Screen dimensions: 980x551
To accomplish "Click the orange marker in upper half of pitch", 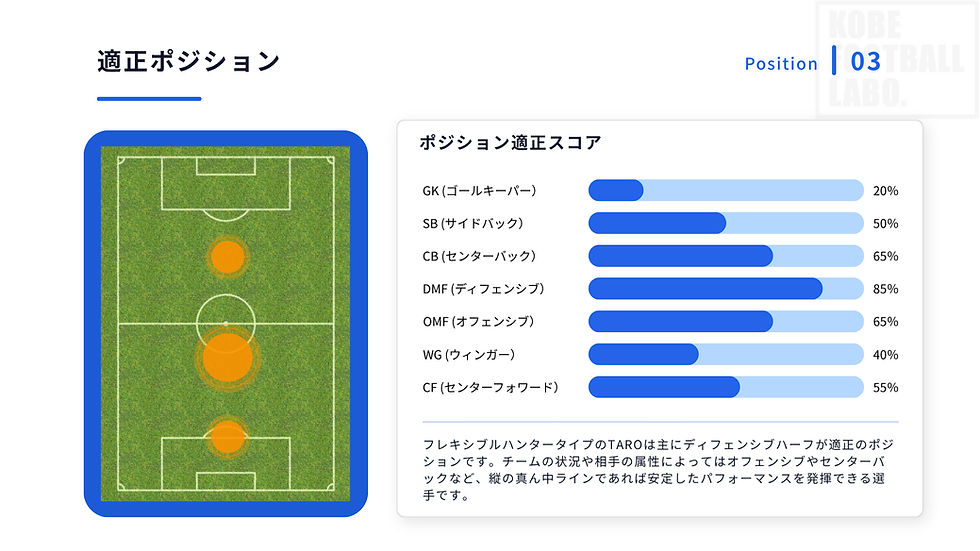I will [228, 257].
